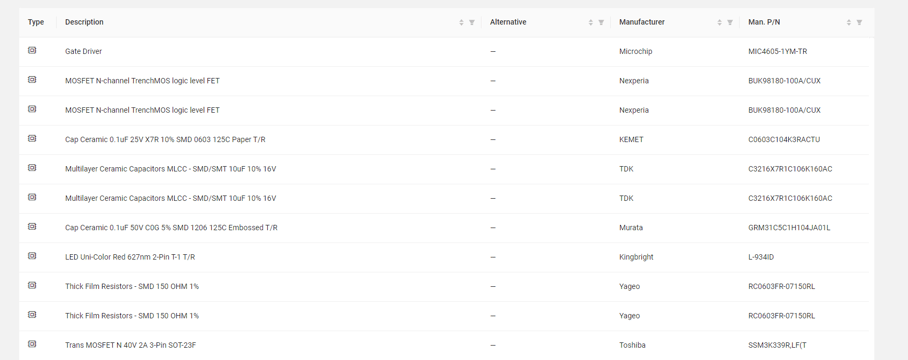Click the type icon in Kingbright LED row
908x360 pixels.
(x=32, y=256)
